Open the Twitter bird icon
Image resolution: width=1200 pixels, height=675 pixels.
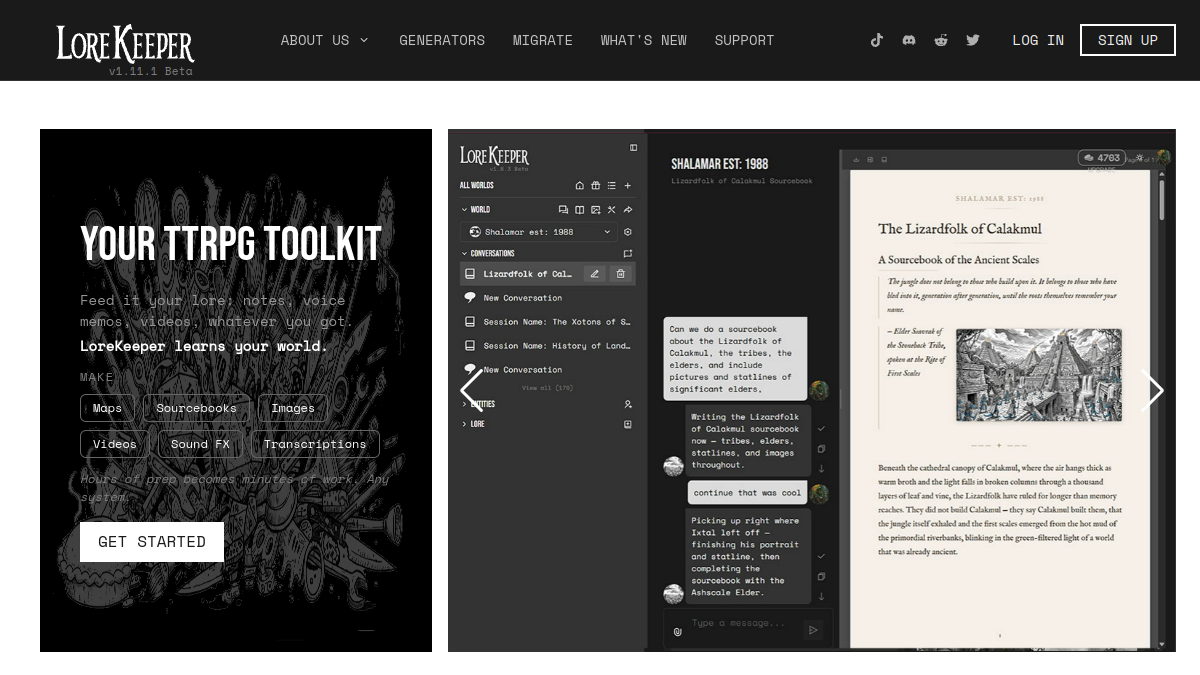(973, 40)
